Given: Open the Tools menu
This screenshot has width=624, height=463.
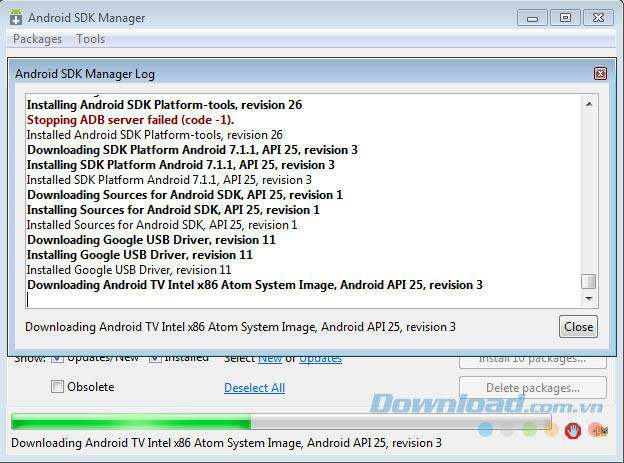Looking at the screenshot, I should click(90, 39).
